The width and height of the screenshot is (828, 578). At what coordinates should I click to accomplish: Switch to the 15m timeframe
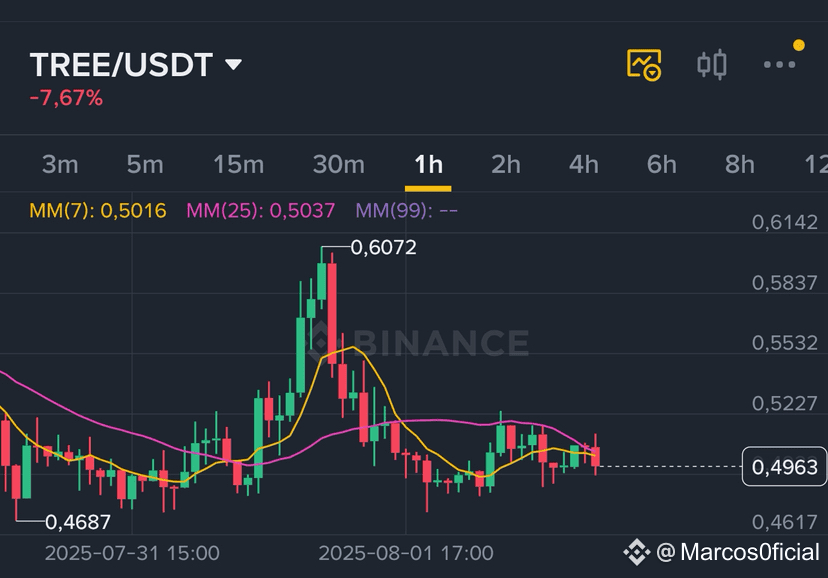238,164
